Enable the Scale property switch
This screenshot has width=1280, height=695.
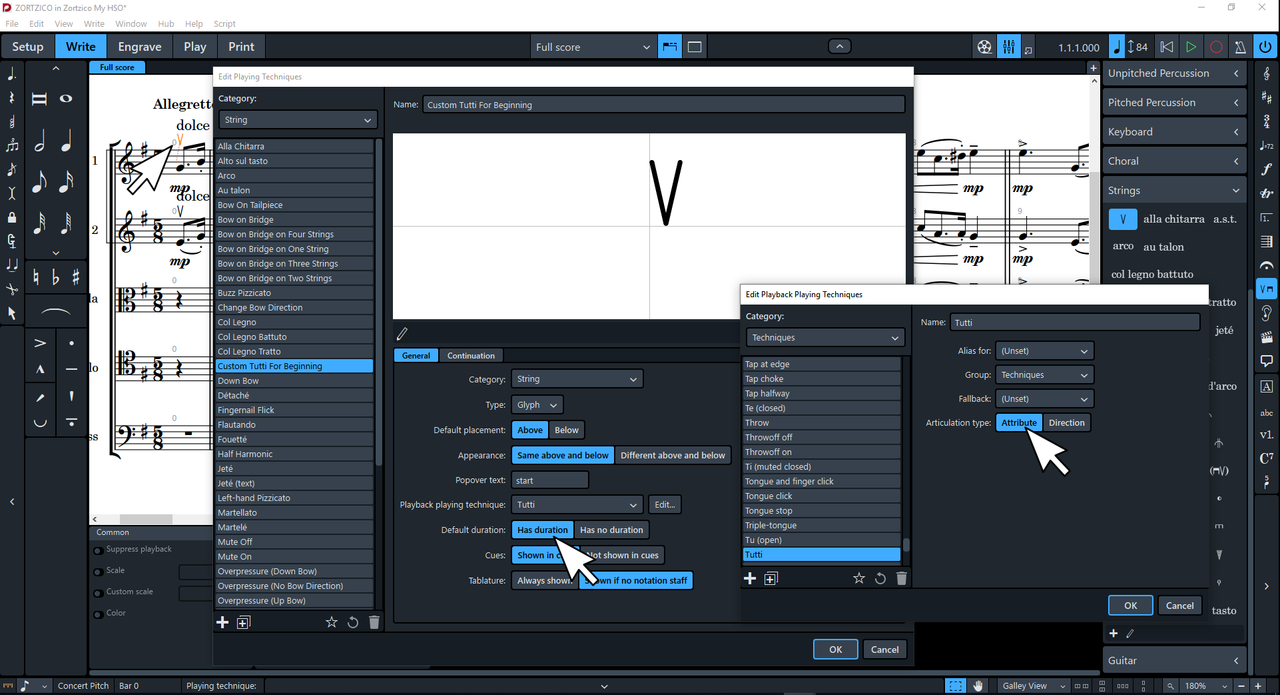point(98,572)
